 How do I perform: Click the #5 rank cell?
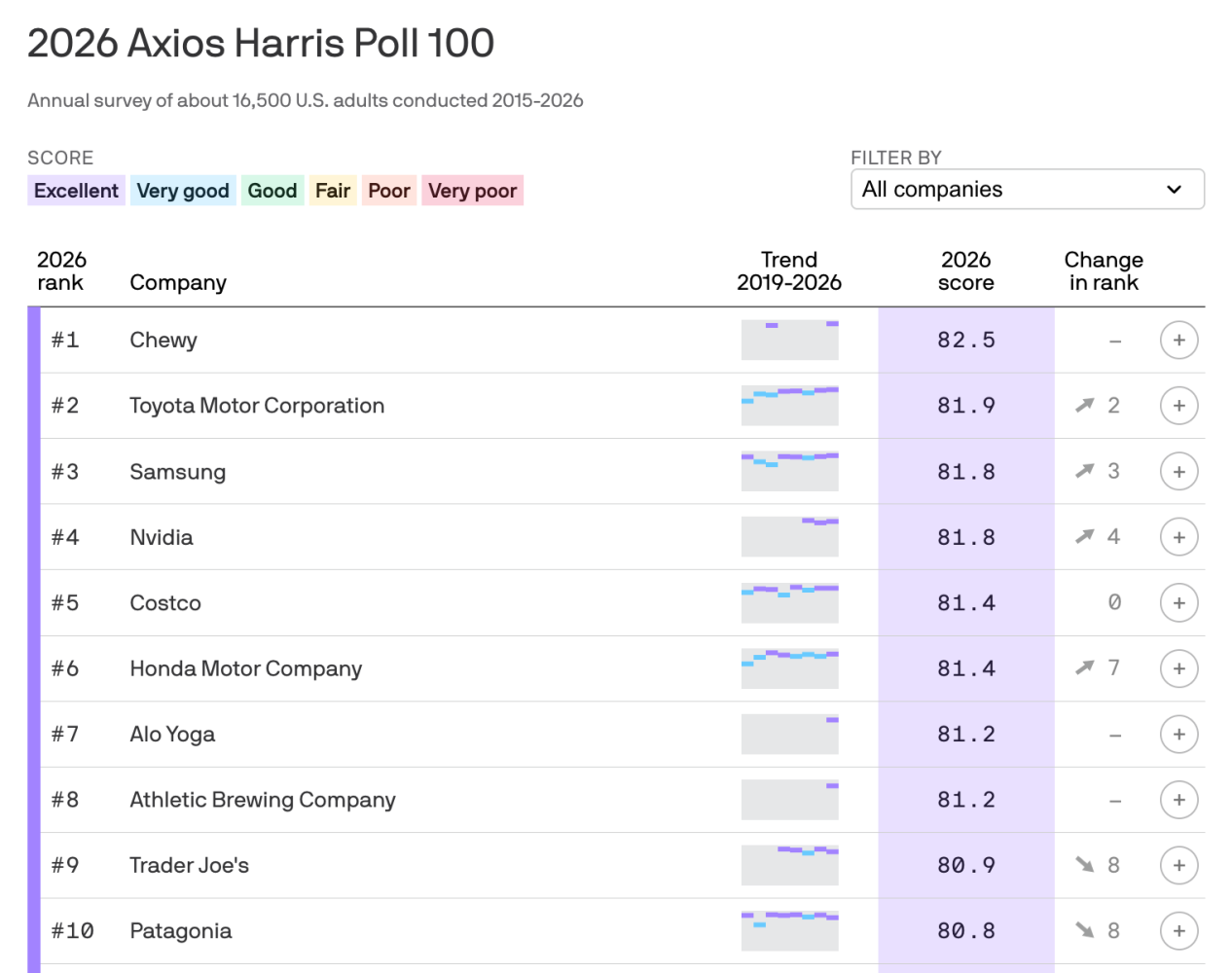(x=65, y=603)
